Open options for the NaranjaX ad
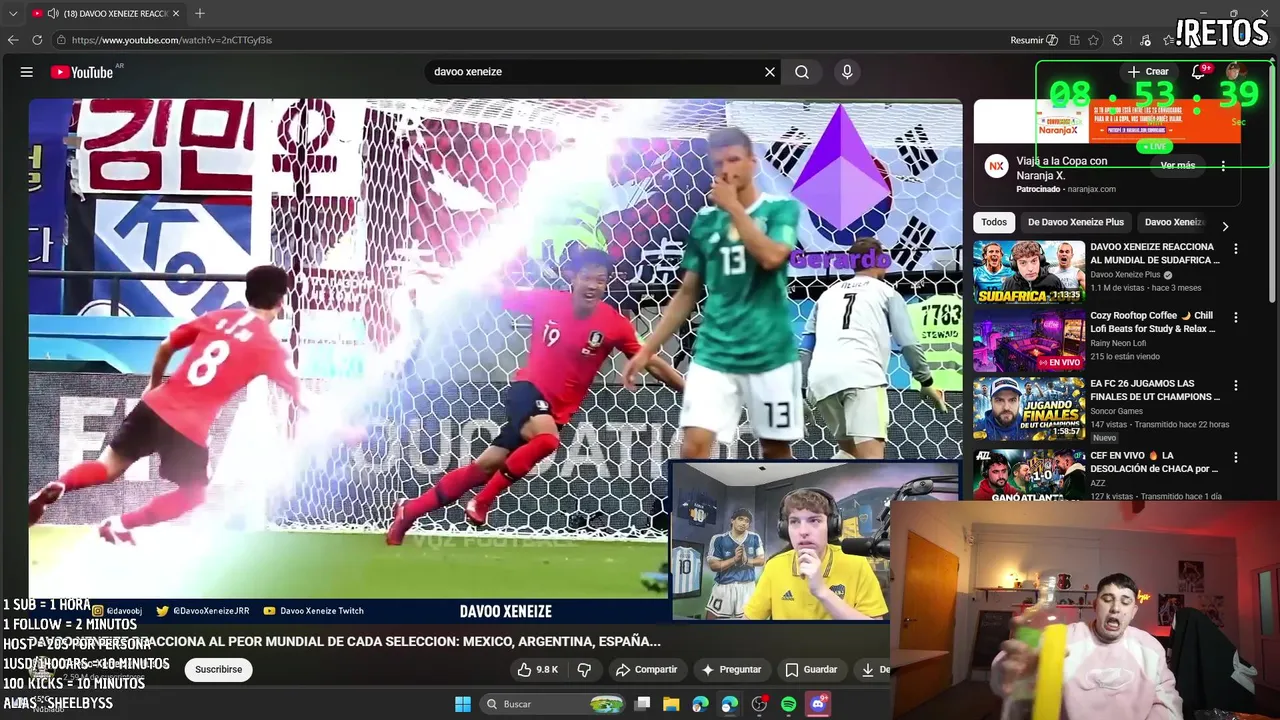Image resolution: width=1280 pixels, height=720 pixels. tap(1223, 166)
